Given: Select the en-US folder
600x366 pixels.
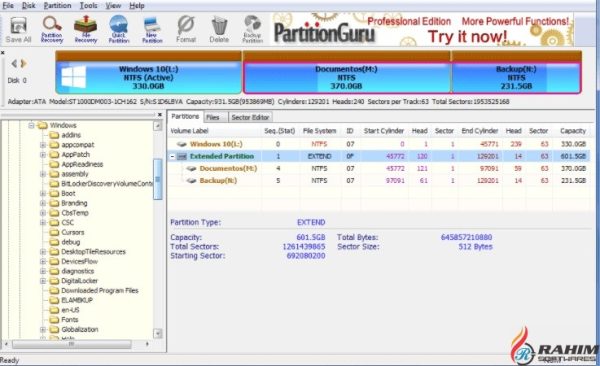Looking at the screenshot, I should tap(70, 310).
